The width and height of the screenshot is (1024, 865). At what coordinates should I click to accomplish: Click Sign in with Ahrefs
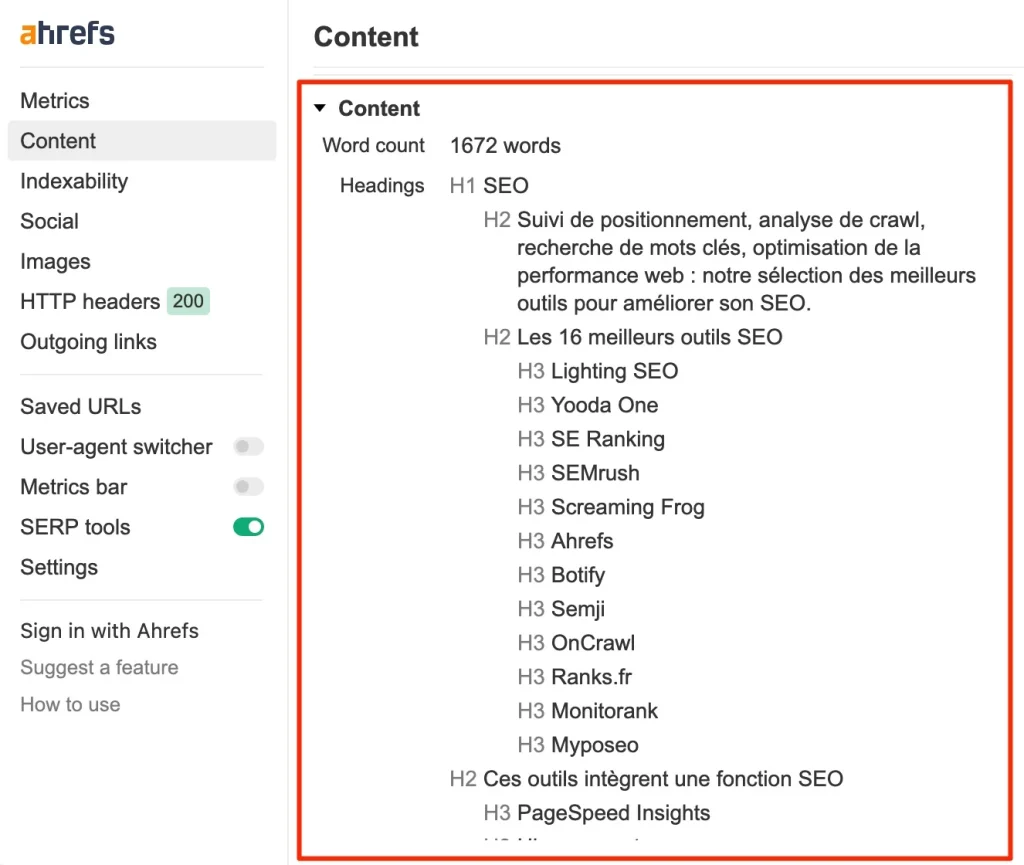coord(110,631)
